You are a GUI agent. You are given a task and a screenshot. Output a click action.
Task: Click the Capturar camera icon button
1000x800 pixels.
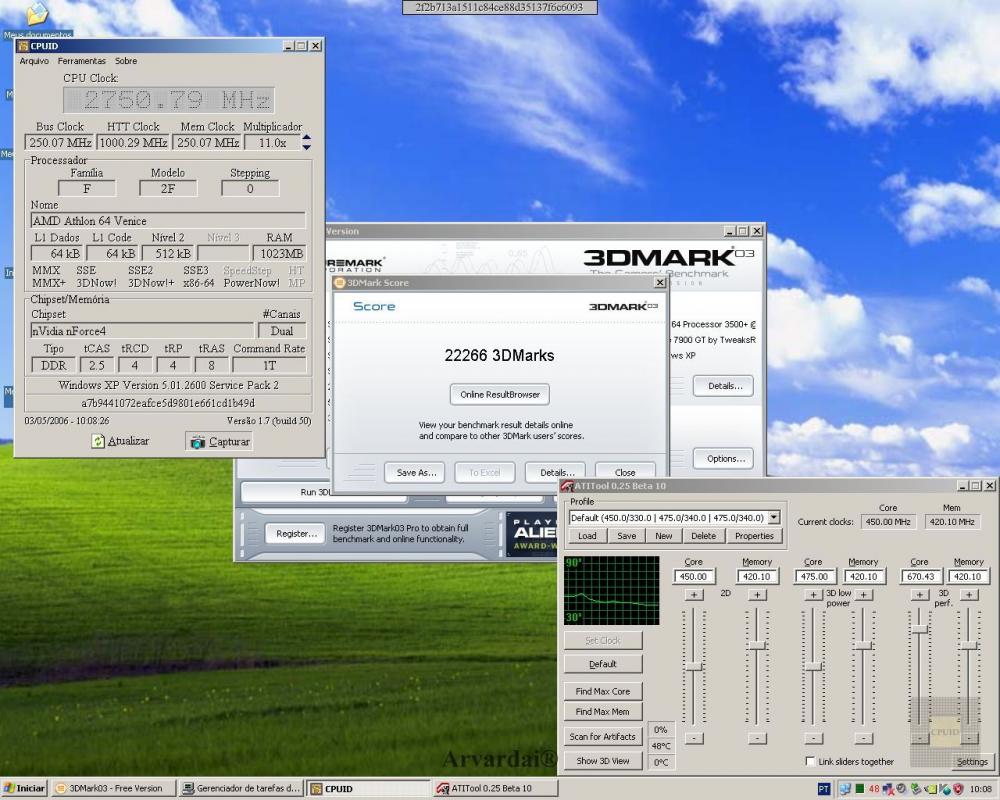(198, 442)
